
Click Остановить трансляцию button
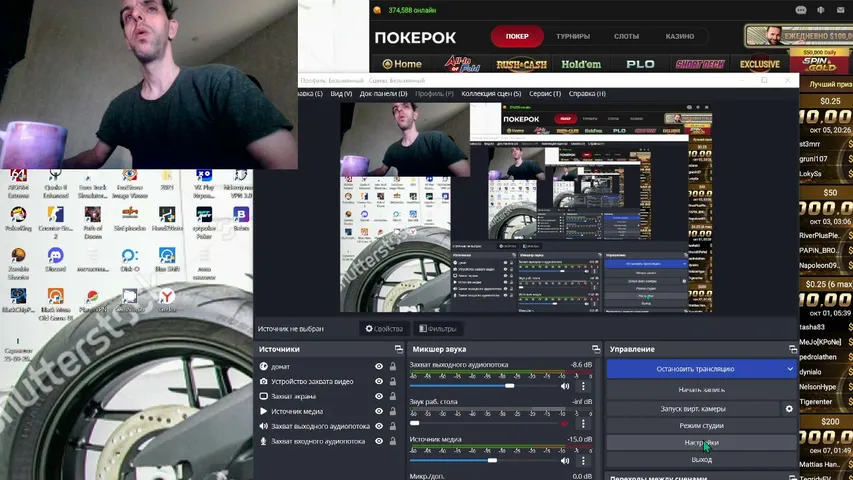(x=695, y=369)
